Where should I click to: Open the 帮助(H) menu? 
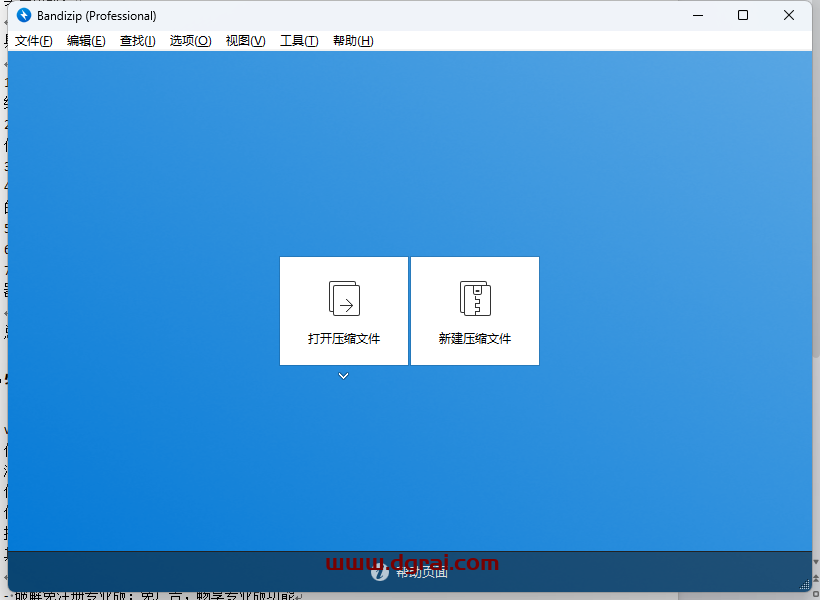353,41
